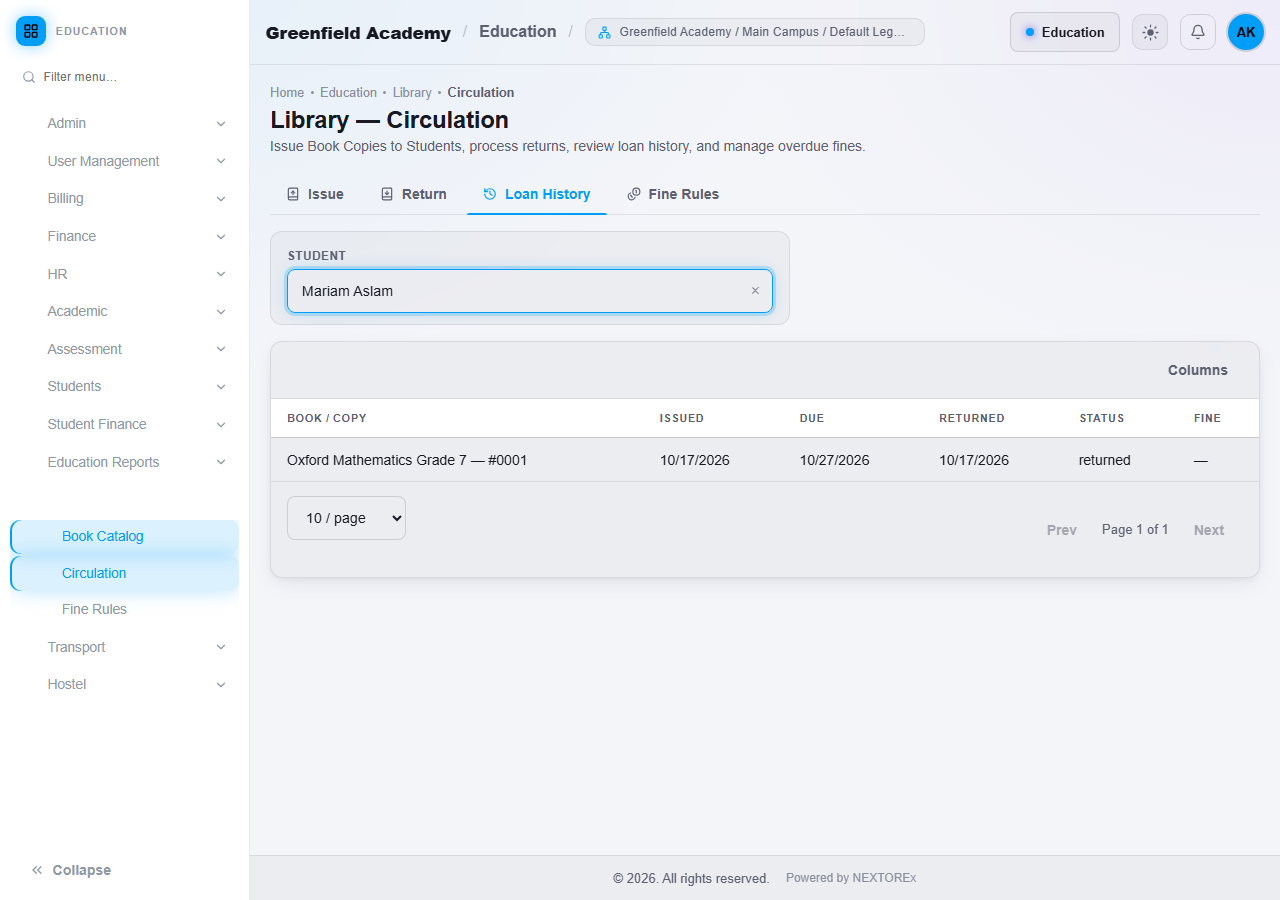Viewport: 1280px width, 900px height.
Task: Open the Greenfield Academy / Main Campus selector
Action: point(755,32)
